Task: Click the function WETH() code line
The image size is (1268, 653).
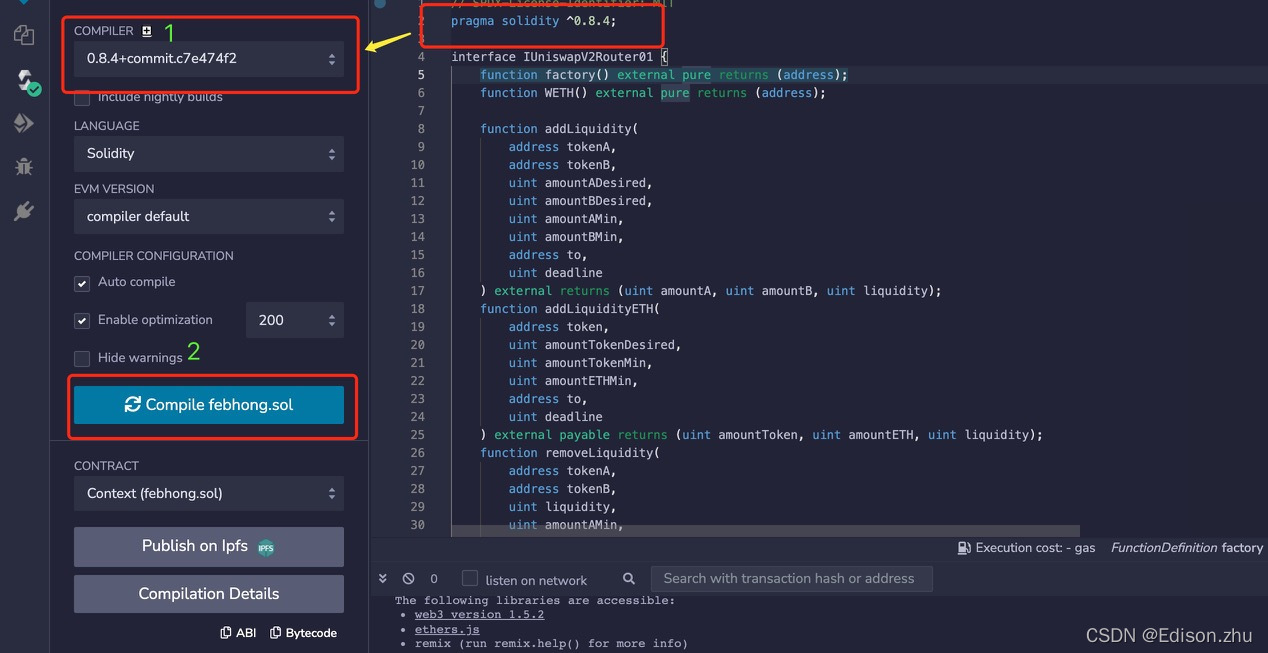Action: pyautogui.click(x=653, y=93)
